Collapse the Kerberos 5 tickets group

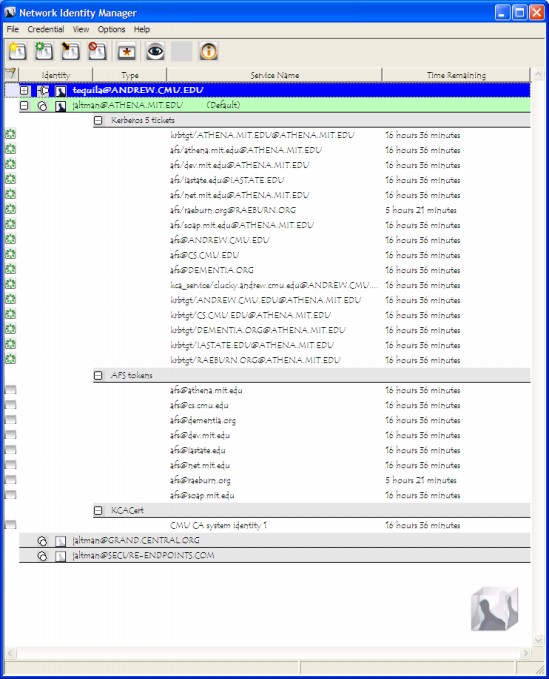point(98,120)
